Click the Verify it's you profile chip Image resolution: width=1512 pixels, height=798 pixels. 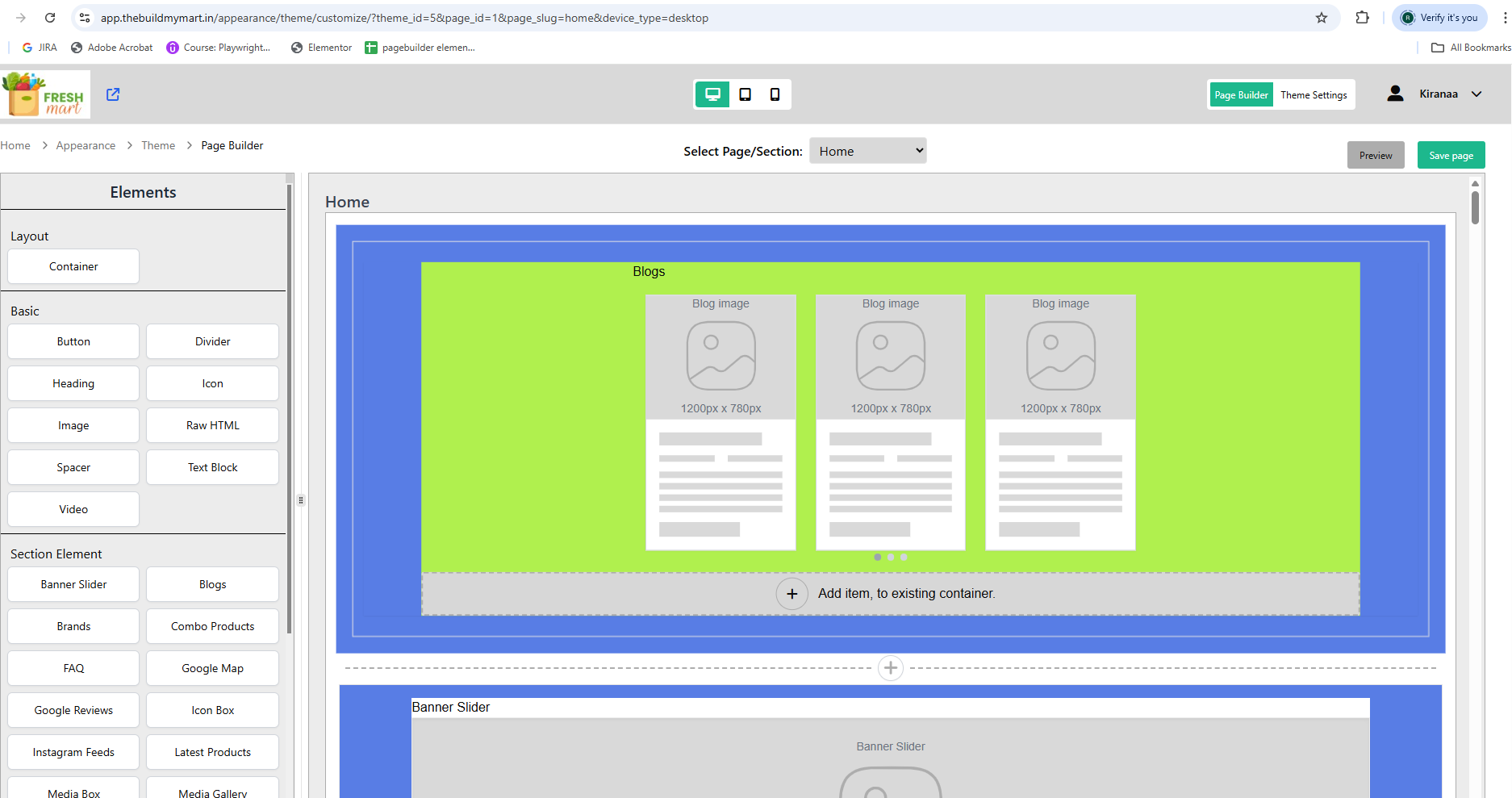click(x=1440, y=18)
